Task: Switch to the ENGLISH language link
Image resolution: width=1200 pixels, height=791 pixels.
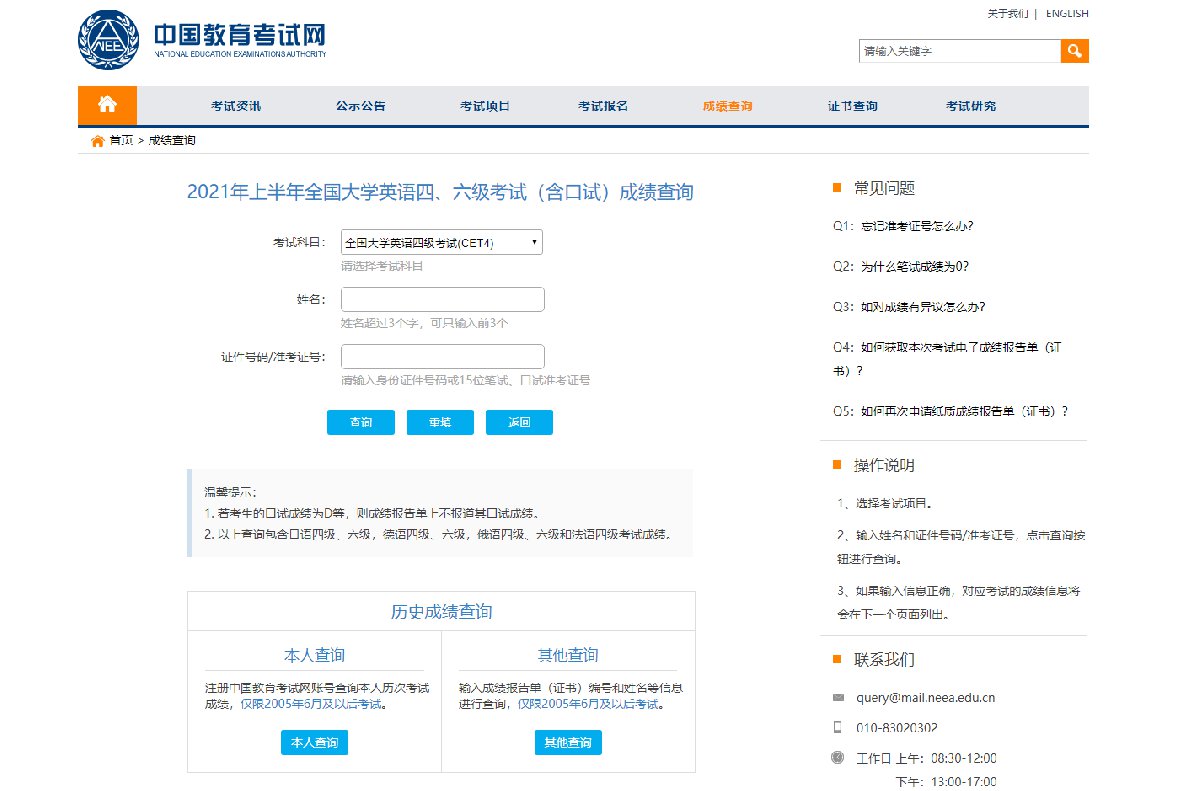Action: [1066, 14]
